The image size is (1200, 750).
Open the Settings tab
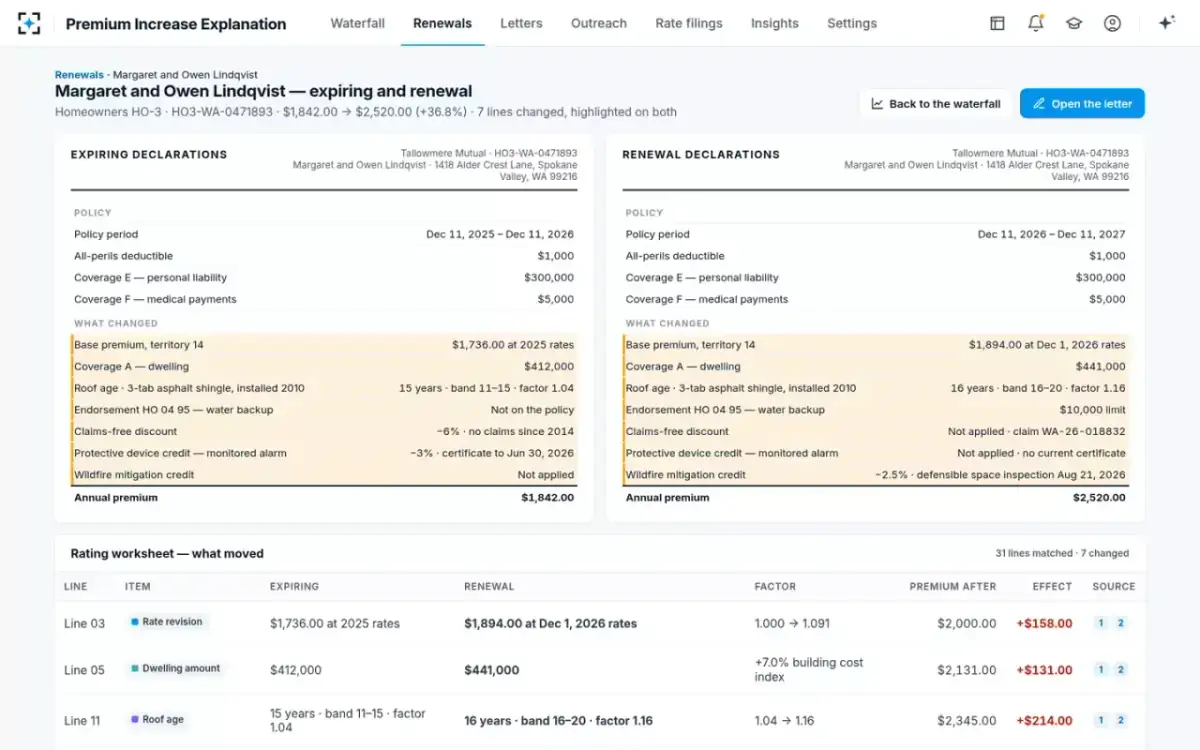(x=852, y=23)
